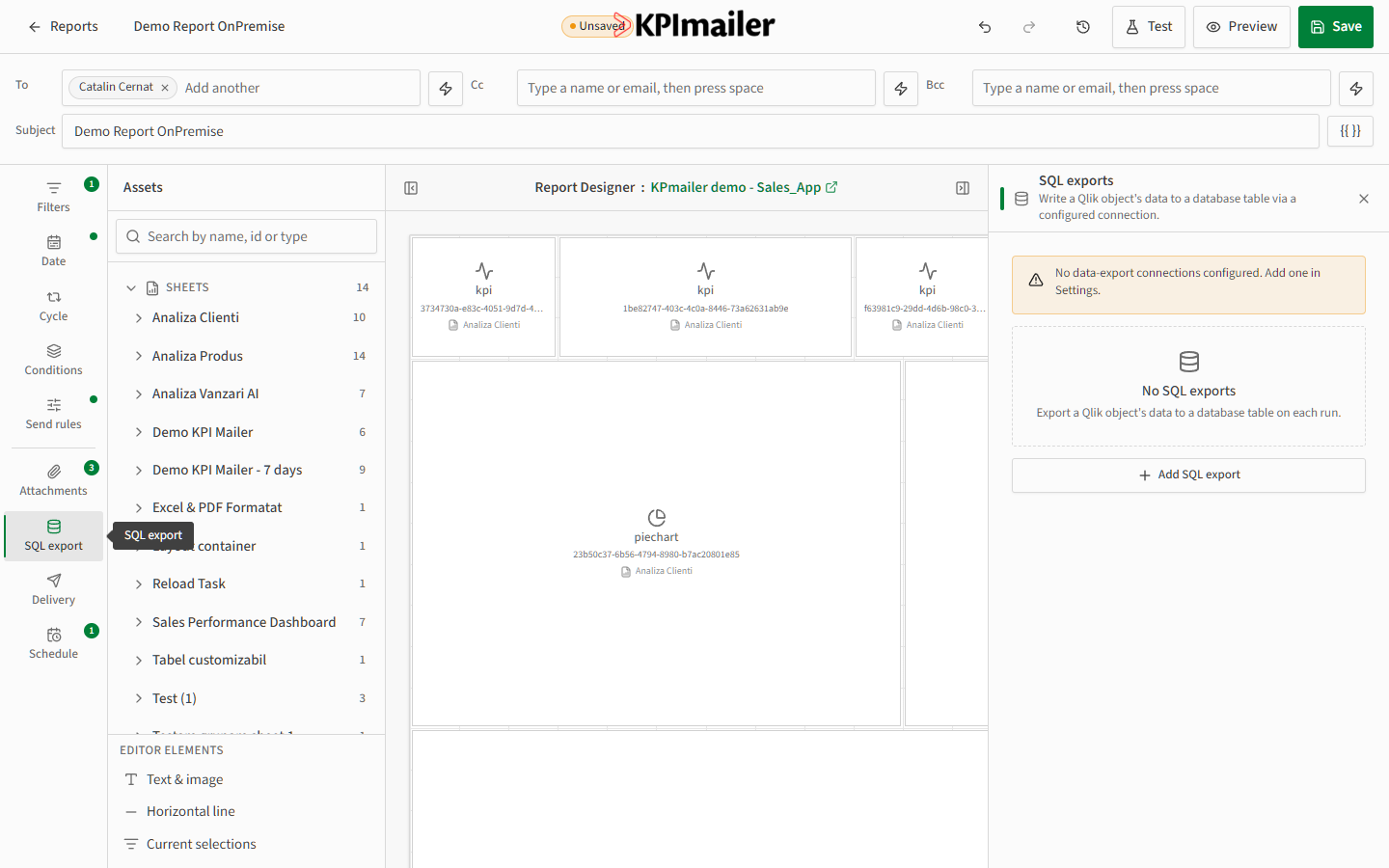Go to the Conditions section
The image size is (1389, 868).
pyautogui.click(x=54, y=359)
